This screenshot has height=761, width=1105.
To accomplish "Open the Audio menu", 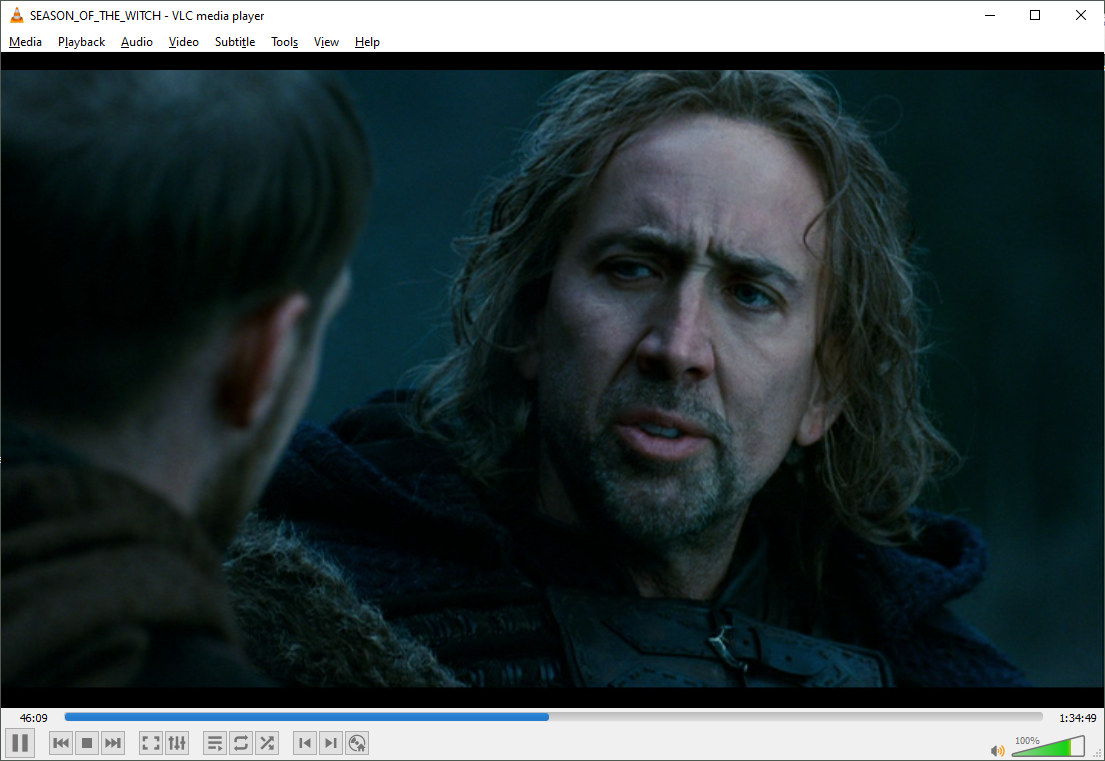I will (137, 42).
